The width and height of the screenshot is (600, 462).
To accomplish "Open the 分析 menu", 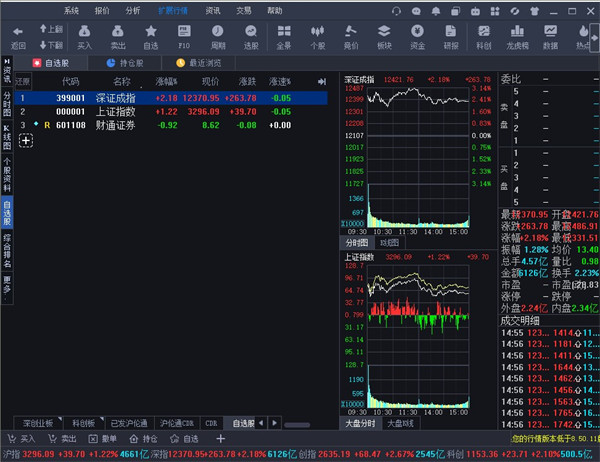I will (x=133, y=11).
